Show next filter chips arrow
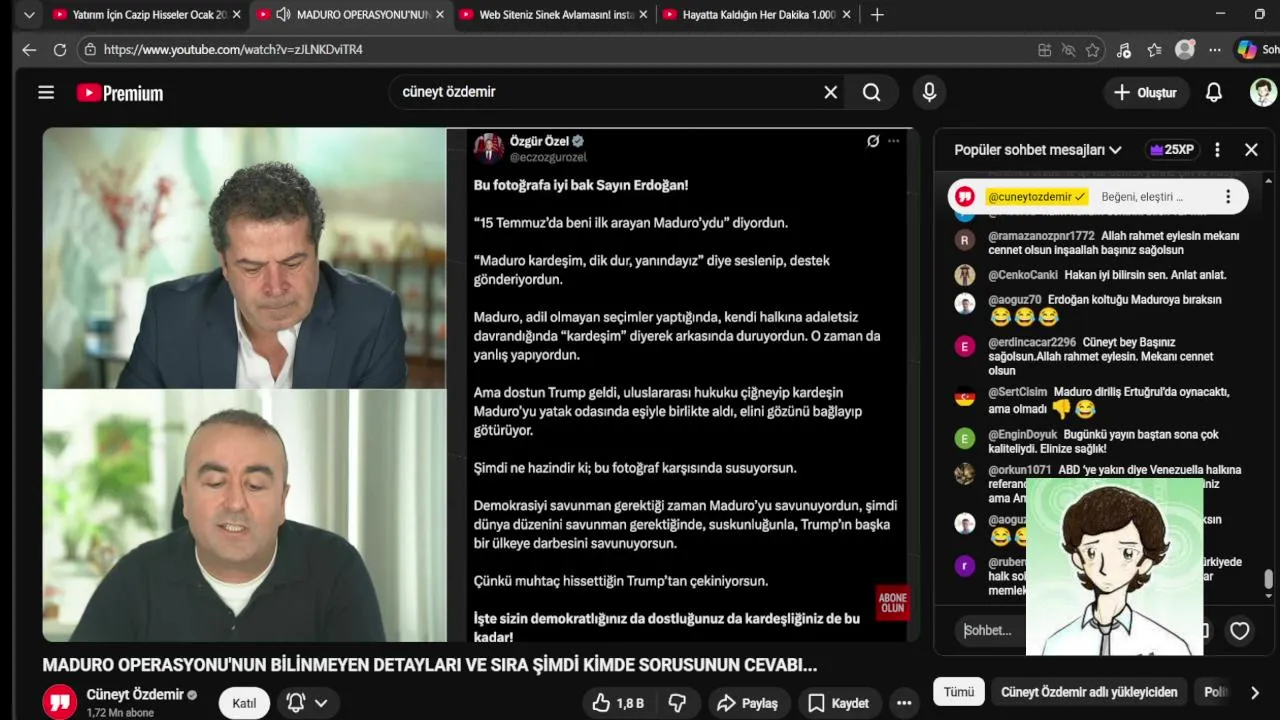Image resolution: width=1280 pixels, height=720 pixels. pos(1255,692)
